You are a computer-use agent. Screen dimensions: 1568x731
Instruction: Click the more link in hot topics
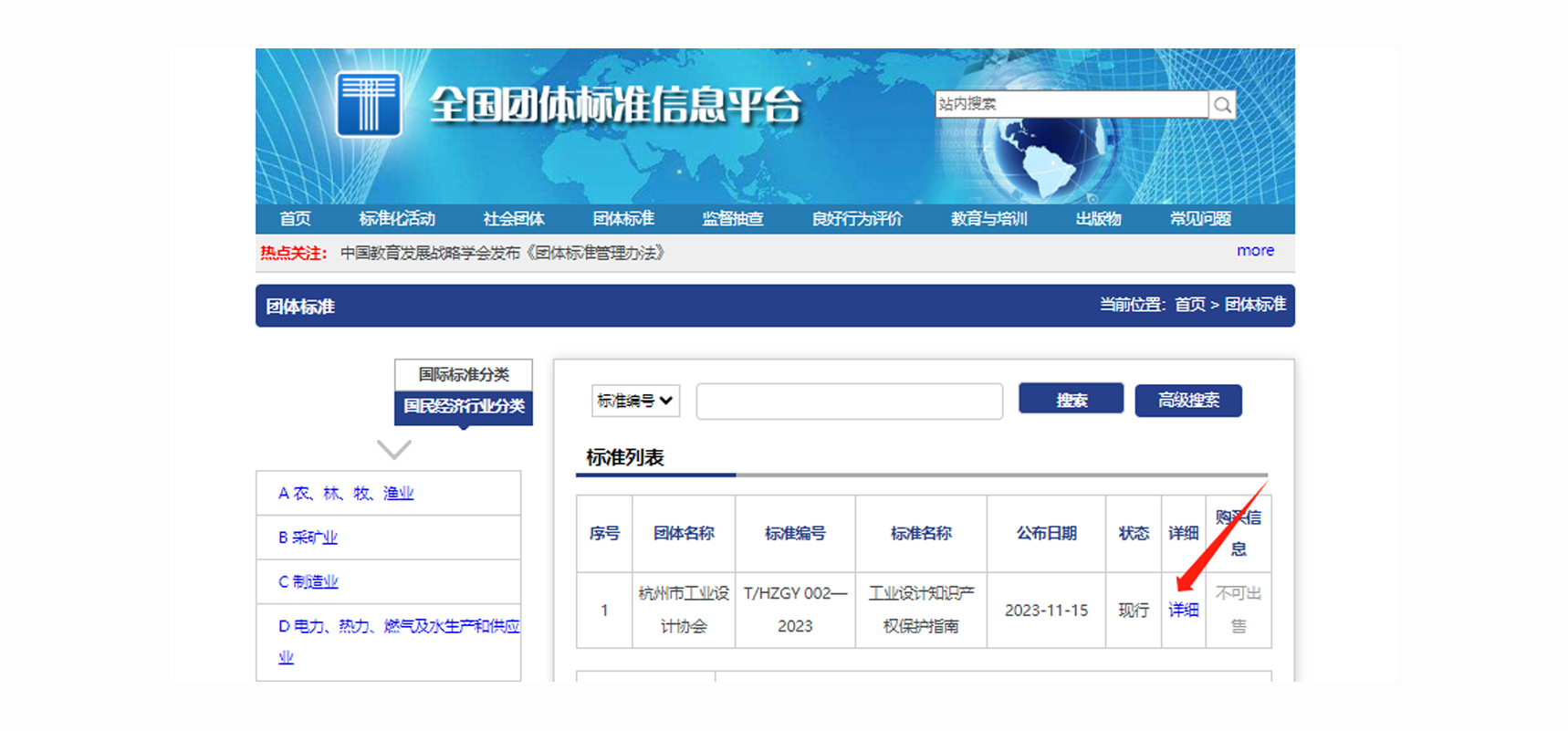point(1255,251)
